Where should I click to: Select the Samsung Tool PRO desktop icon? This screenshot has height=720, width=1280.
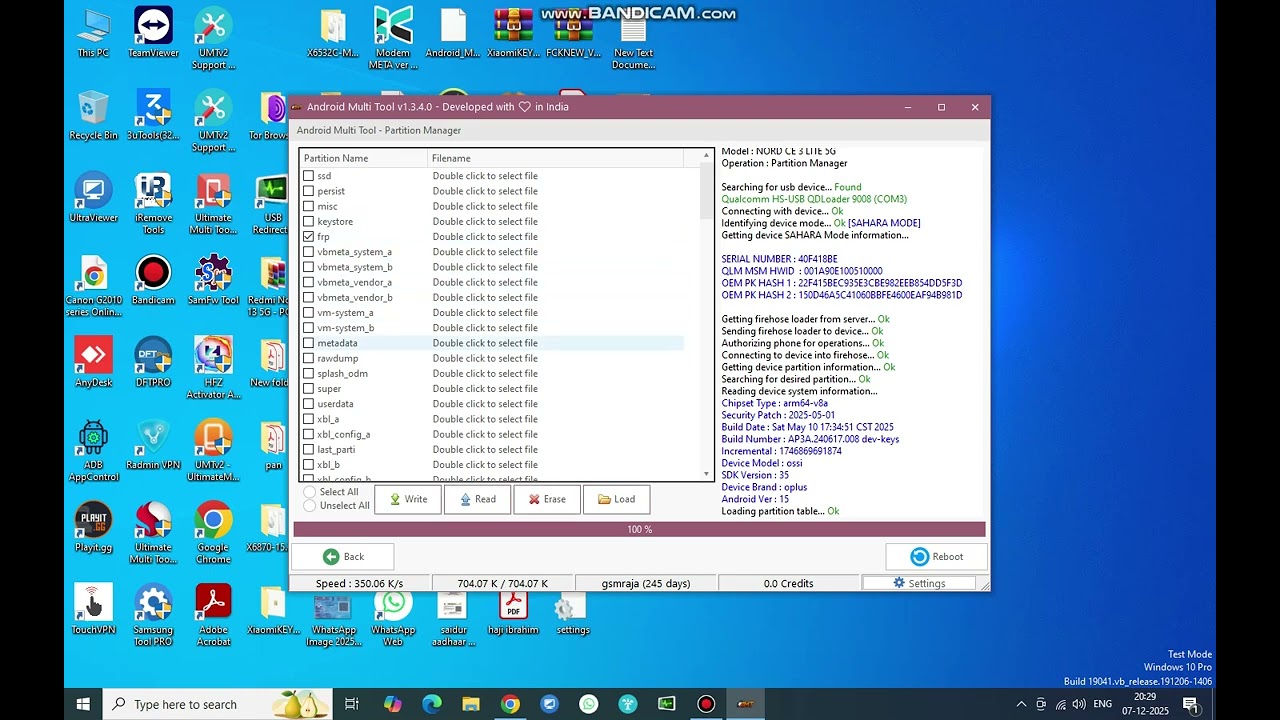pyautogui.click(x=153, y=616)
